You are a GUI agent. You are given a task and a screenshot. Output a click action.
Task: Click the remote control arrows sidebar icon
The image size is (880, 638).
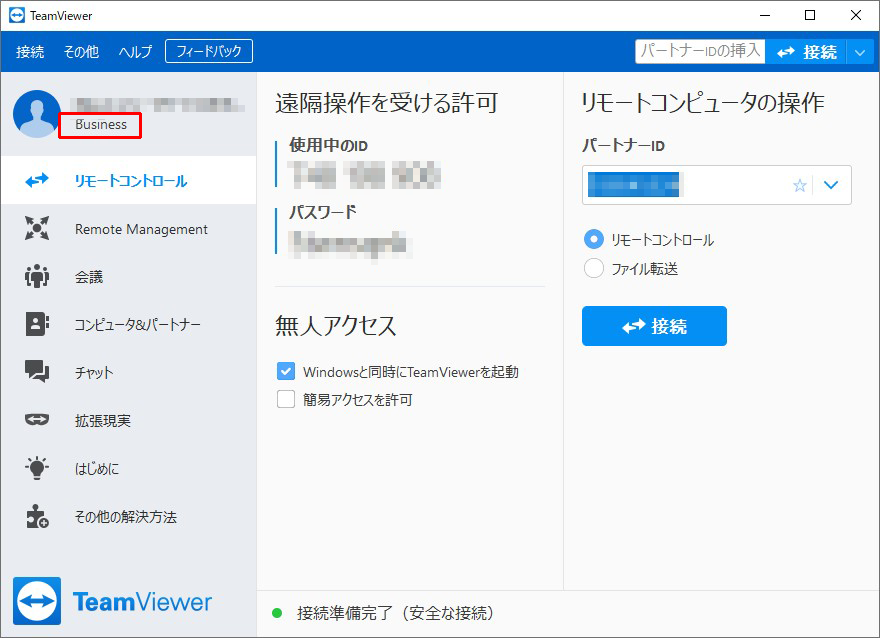coord(37,180)
